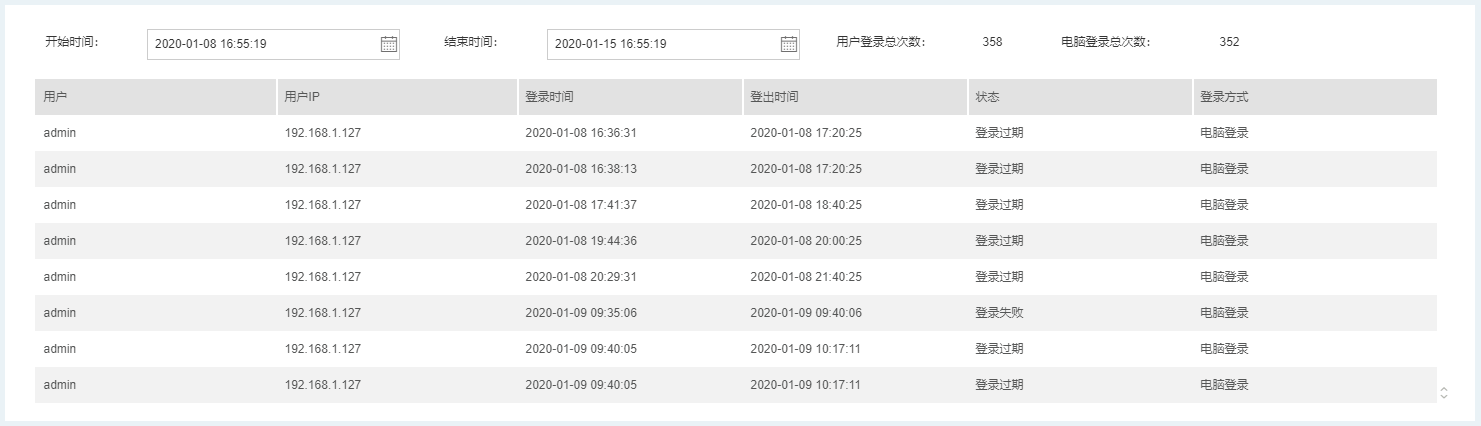
Task: Click logout time 2020-01-08 21:40:25 cell
Action: 806,277
